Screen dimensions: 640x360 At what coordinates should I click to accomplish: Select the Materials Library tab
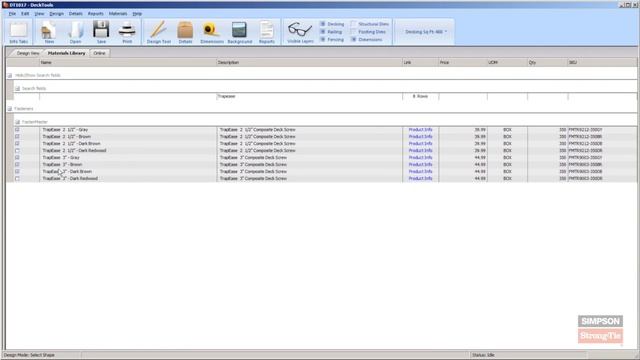click(67, 53)
